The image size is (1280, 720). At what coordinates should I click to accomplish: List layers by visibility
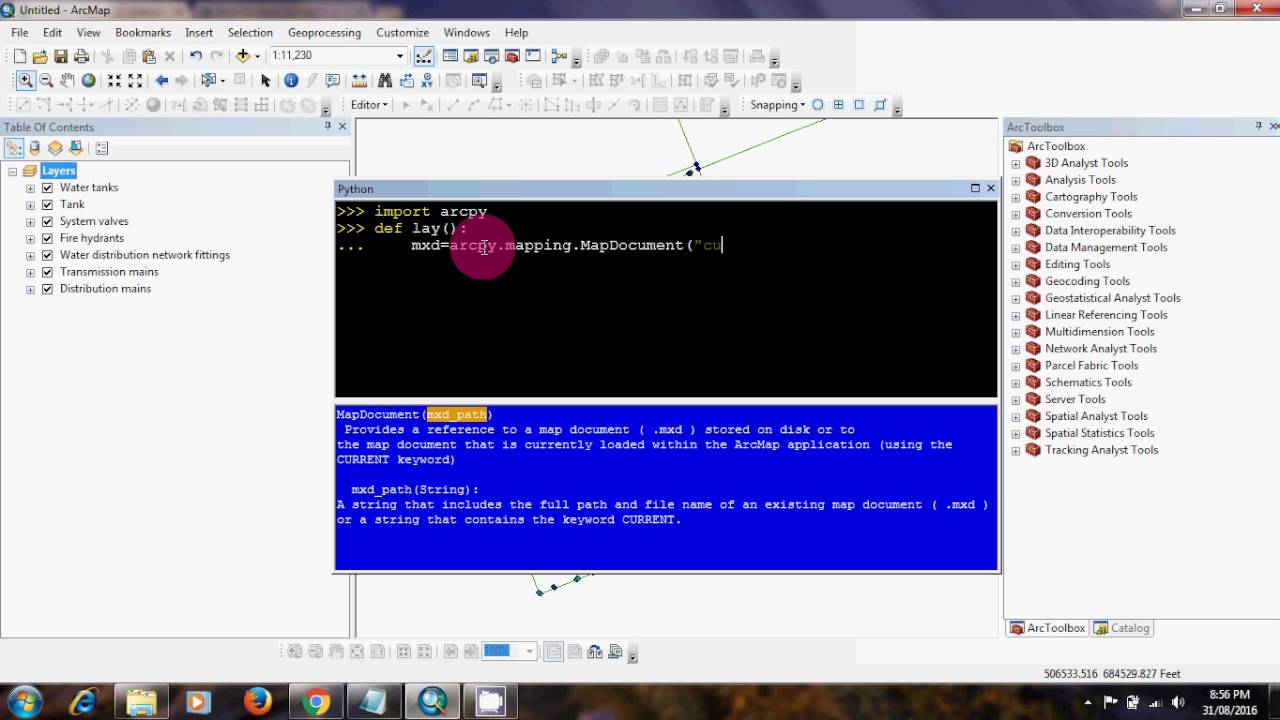[55, 148]
